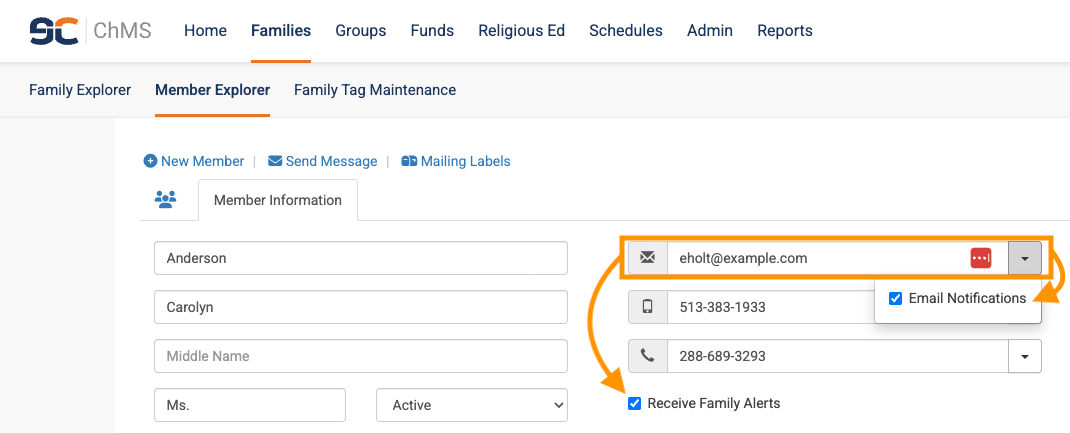Click the mobile phone icon

tap(648, 307)
